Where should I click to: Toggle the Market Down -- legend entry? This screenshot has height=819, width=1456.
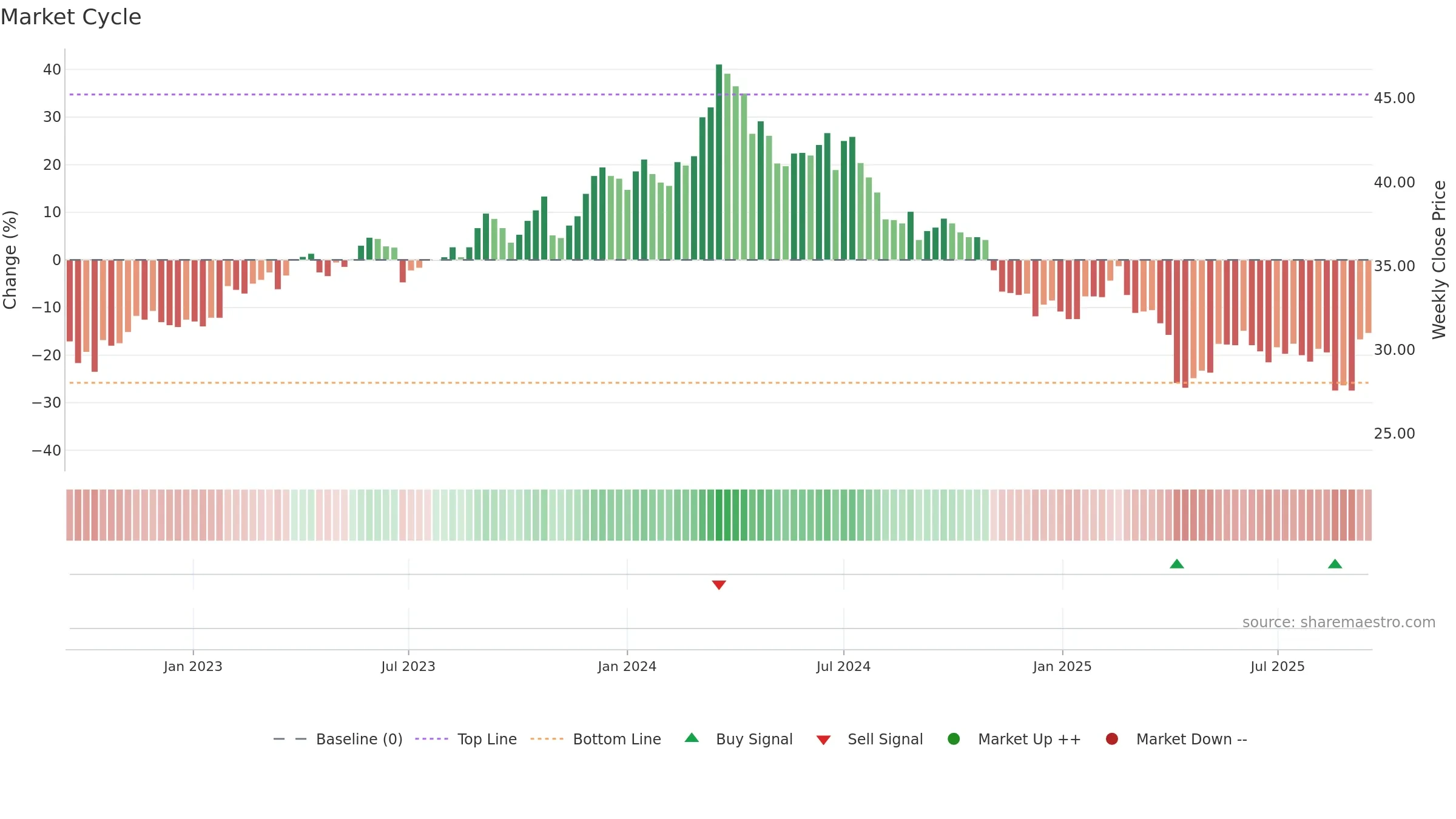[x=1176, y=739]
